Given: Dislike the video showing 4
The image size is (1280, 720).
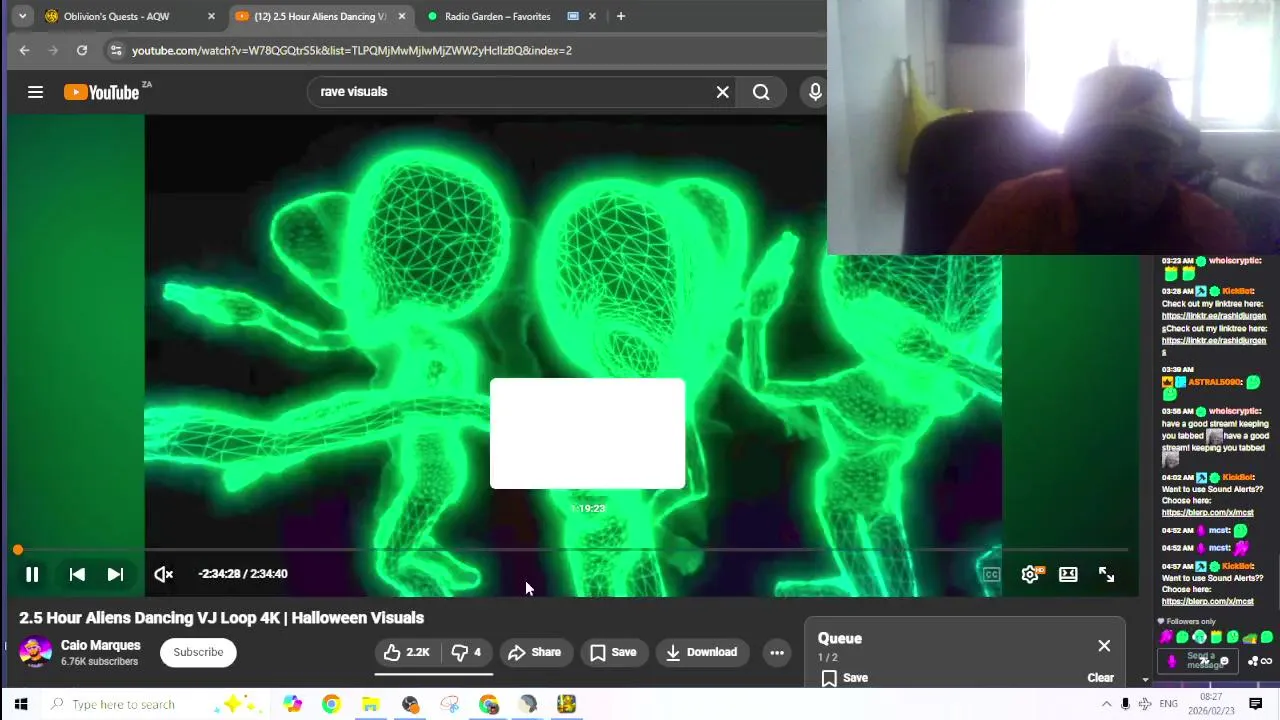Looking at the screenshot, I should tap(466, 652).
